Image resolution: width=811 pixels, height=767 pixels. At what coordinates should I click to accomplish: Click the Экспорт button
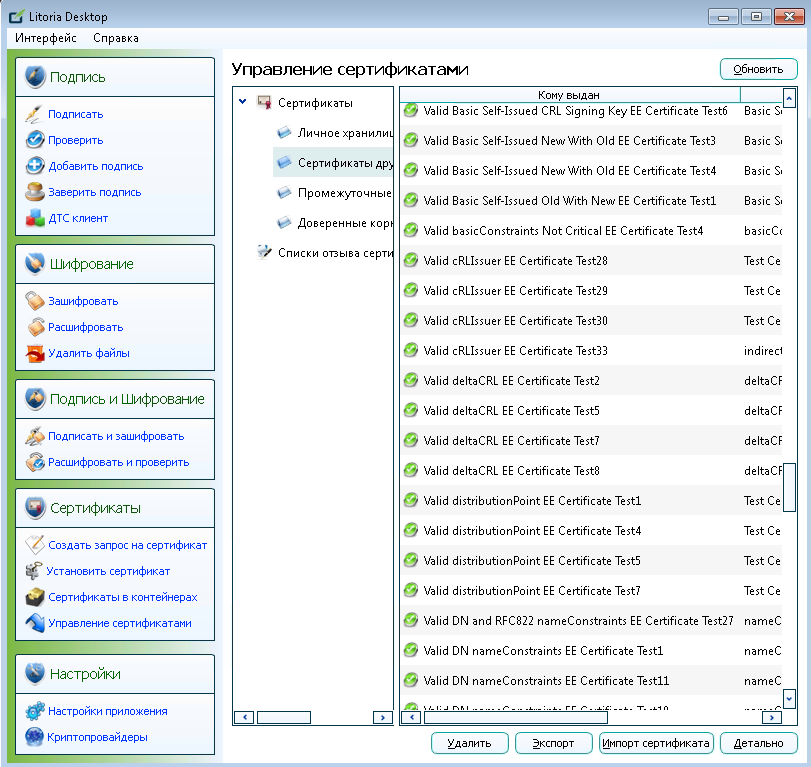click(553, 743)
